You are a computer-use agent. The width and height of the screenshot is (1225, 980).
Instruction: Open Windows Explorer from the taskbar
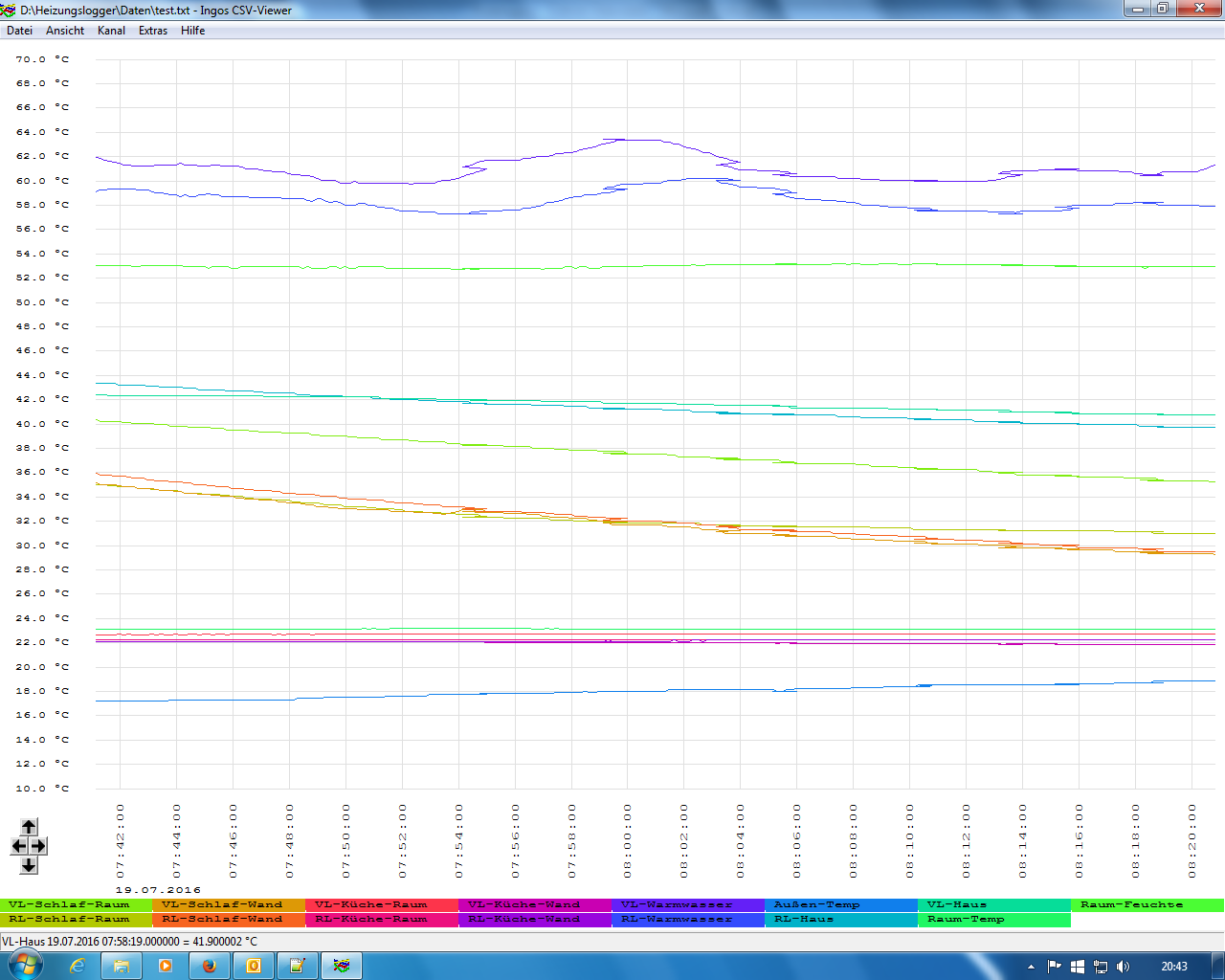122,966
